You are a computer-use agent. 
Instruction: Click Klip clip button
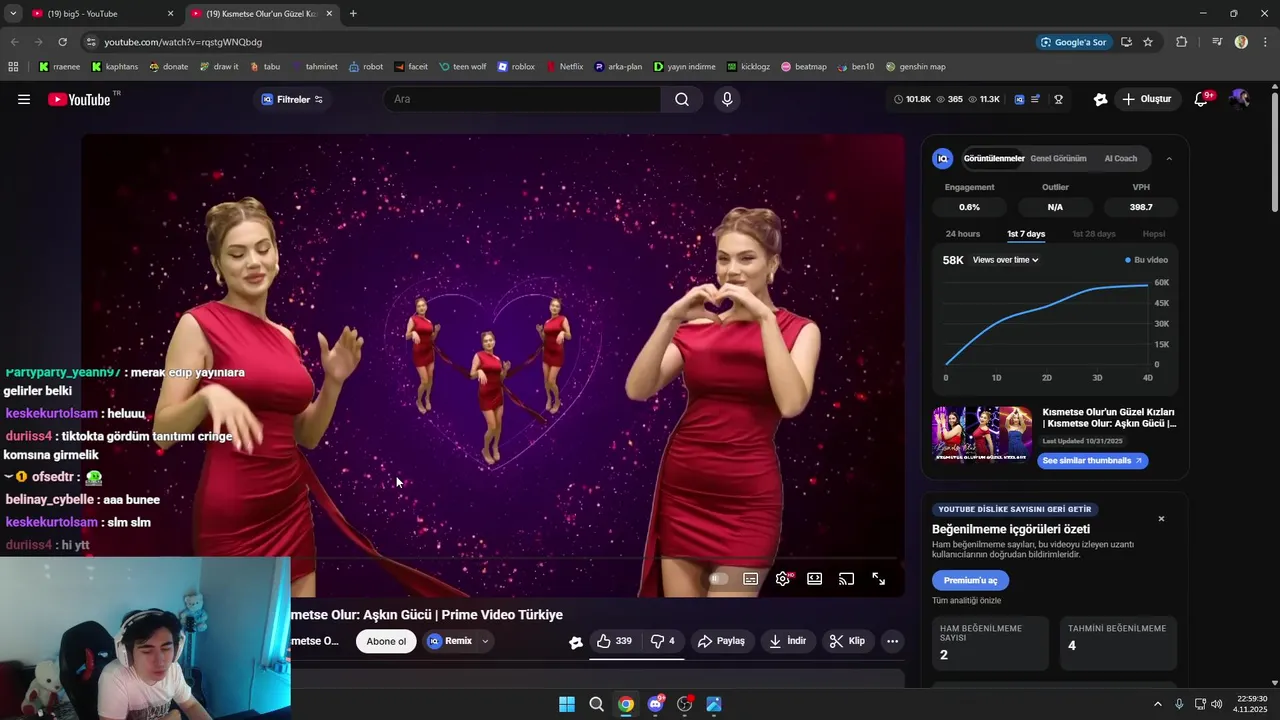pyautogui.click(x=847, y=641)
